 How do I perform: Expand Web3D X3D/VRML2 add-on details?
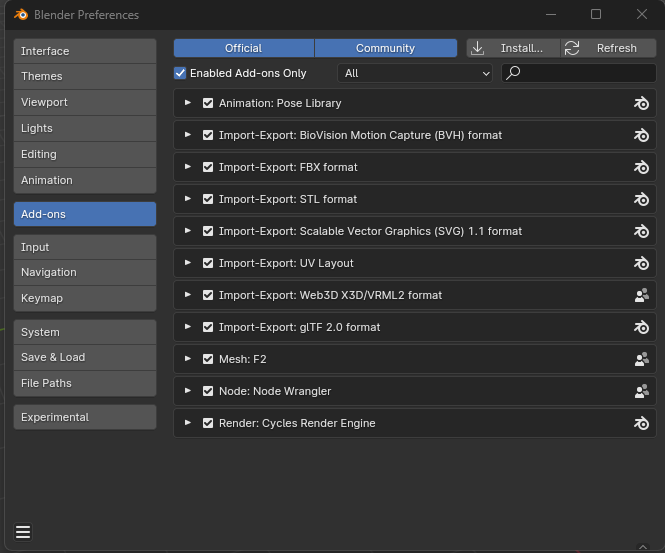tap(187, 295)
